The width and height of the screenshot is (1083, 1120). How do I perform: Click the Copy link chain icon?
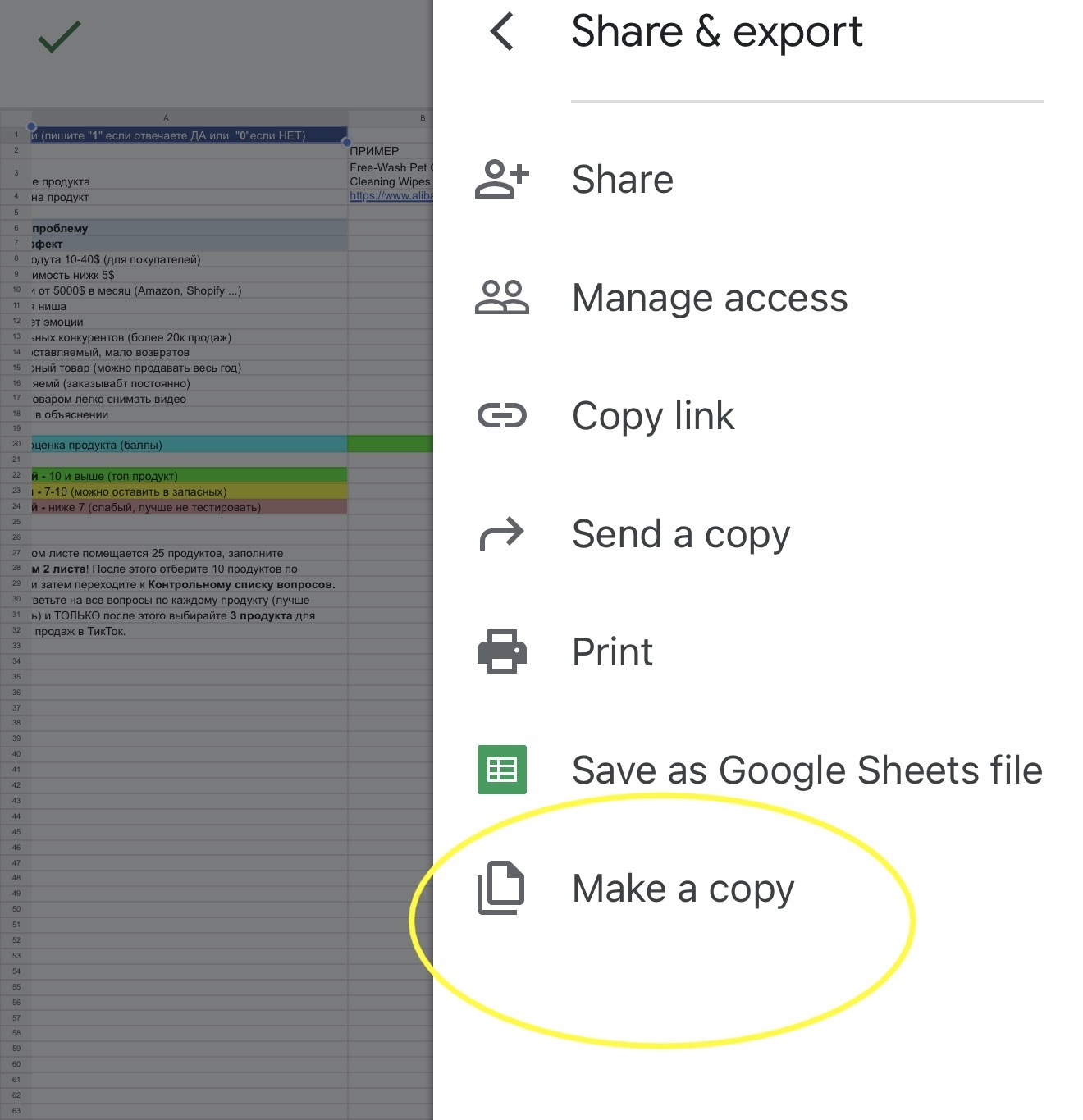[501, 416]
